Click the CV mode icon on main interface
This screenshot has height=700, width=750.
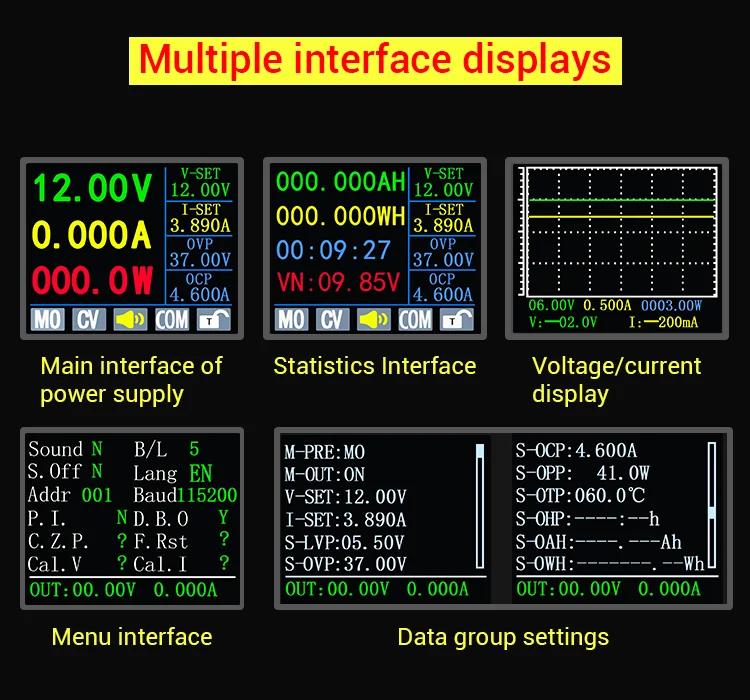[89, 320]
